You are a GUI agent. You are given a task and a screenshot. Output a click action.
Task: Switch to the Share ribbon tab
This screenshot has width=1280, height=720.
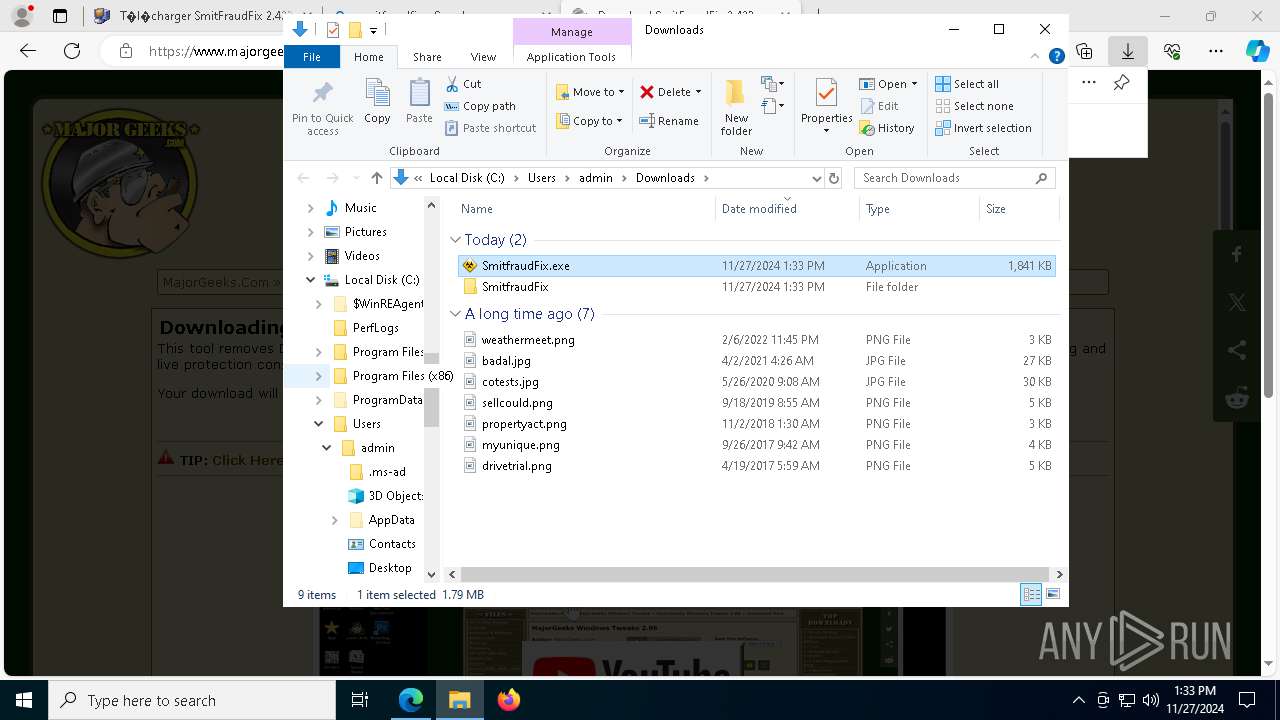427,57
